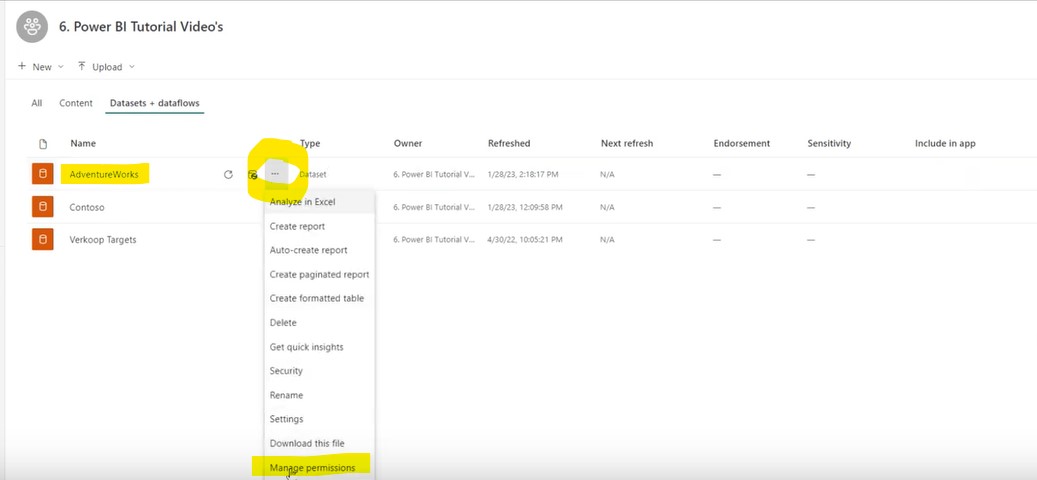Sort by the Refreshed column header
Screen dimensions: 1037x480
pos(509,144)
